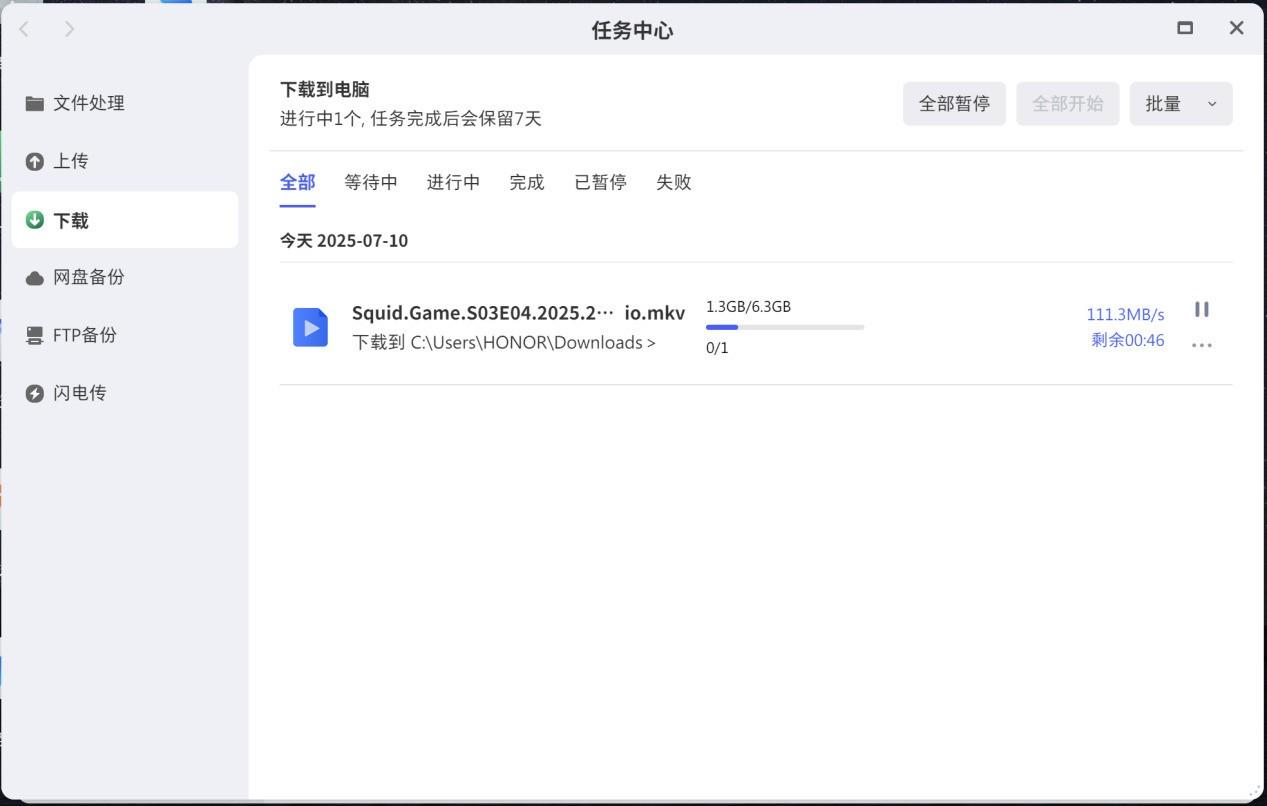
Task: Switch to the 进行中 tab
Action: [x=453, y=182]
